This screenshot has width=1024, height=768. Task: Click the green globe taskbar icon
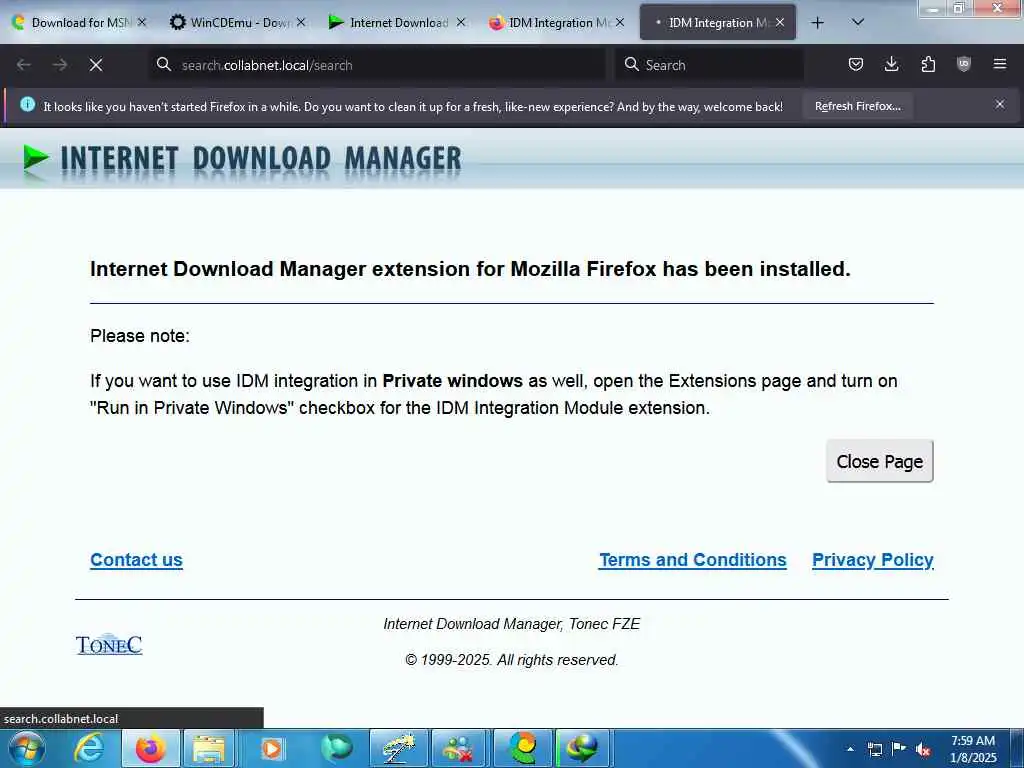pos(336,748)
